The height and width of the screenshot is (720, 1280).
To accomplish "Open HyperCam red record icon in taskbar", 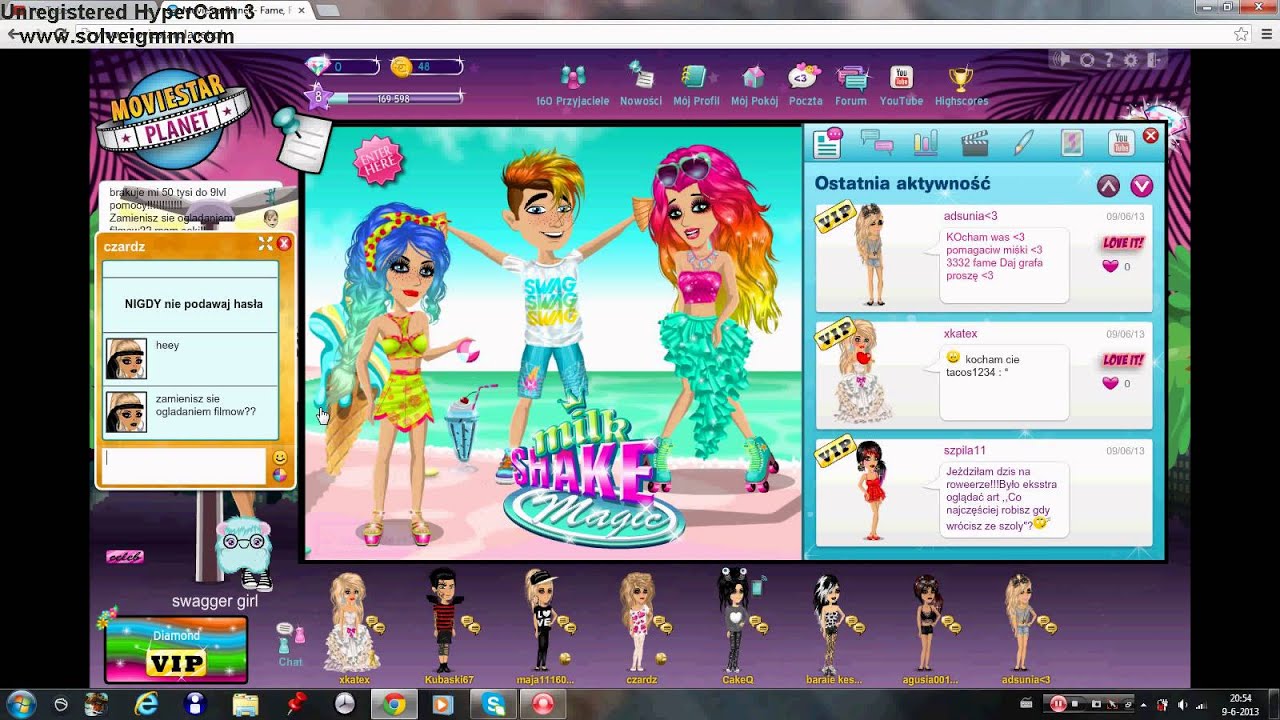I will pyautogui.click(x=542, y=704).
